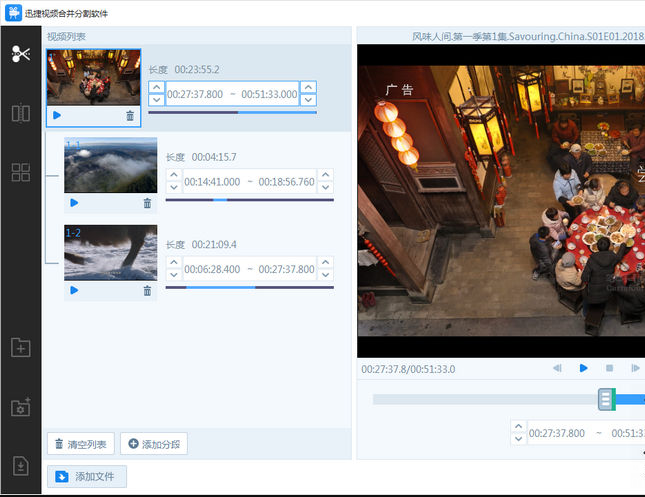The width and height of the screenshot is (645, 497).
Task: Increase preview start time 00:27:37.800
Action: click(x=519, y=426)
